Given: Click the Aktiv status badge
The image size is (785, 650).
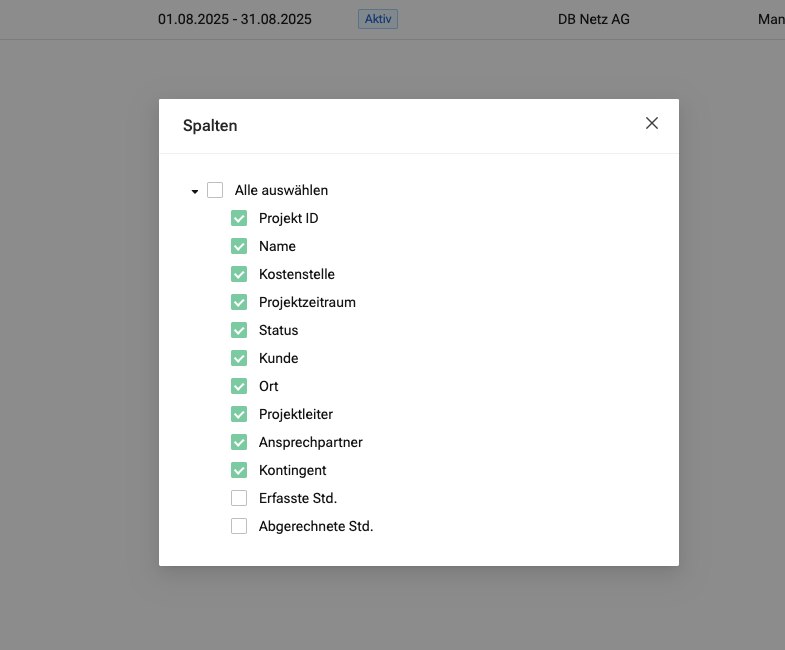Looking at the screenshot, I should tap(378, 19).
